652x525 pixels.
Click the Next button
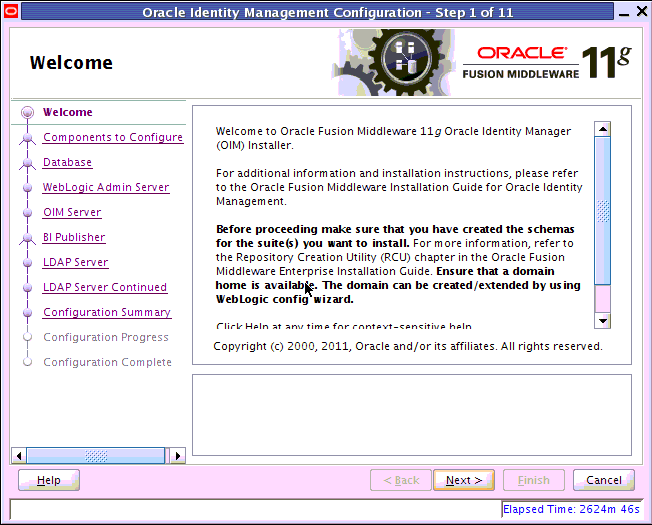[464, 480]
